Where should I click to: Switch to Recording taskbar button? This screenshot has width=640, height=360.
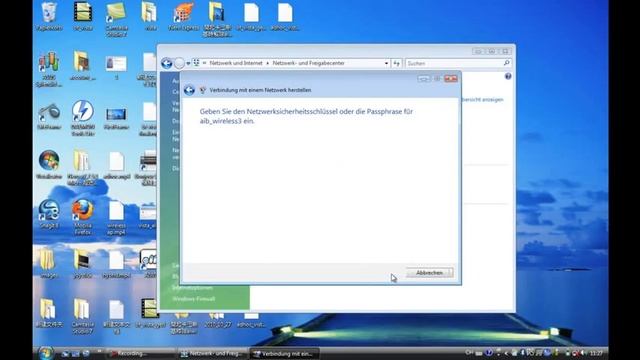point(140,353)
